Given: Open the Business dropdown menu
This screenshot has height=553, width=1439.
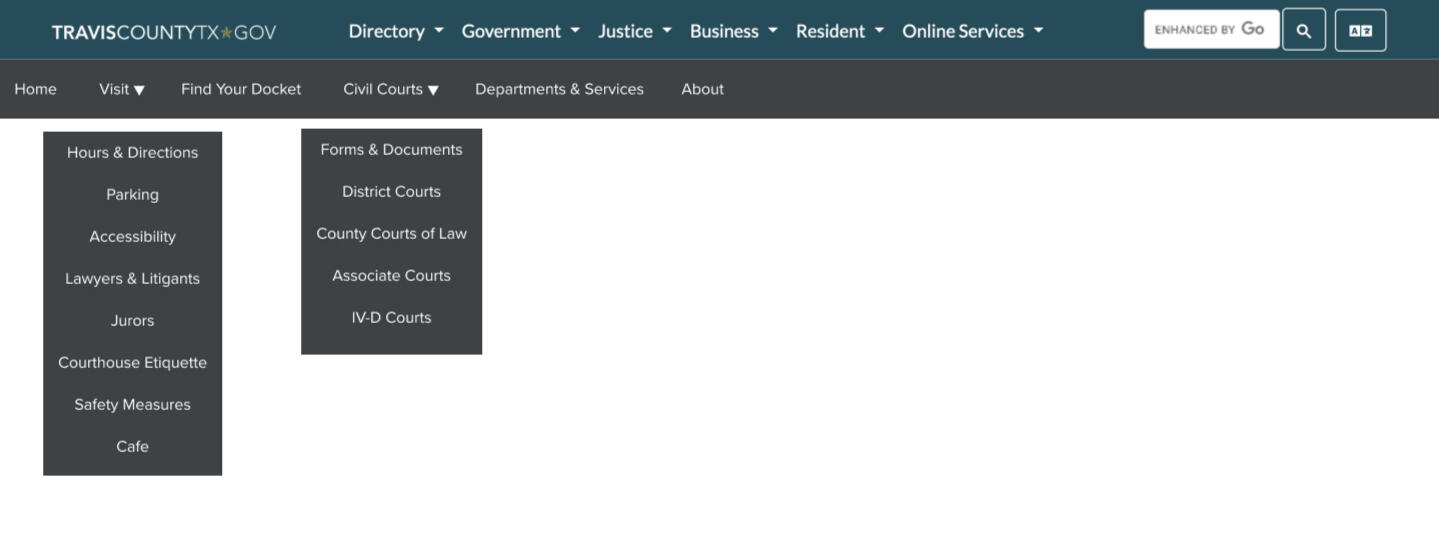Looking at the screenshot, I should tap(733, 31).
